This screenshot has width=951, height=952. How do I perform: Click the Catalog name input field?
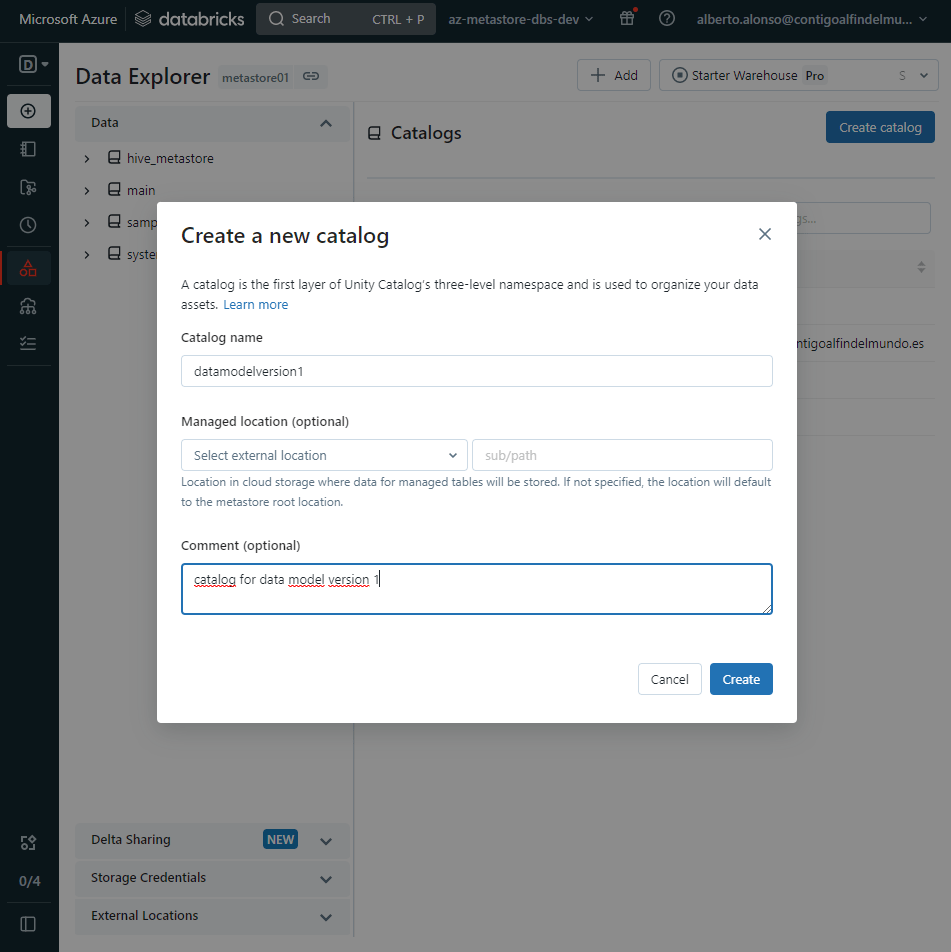[x=476, y=371]
